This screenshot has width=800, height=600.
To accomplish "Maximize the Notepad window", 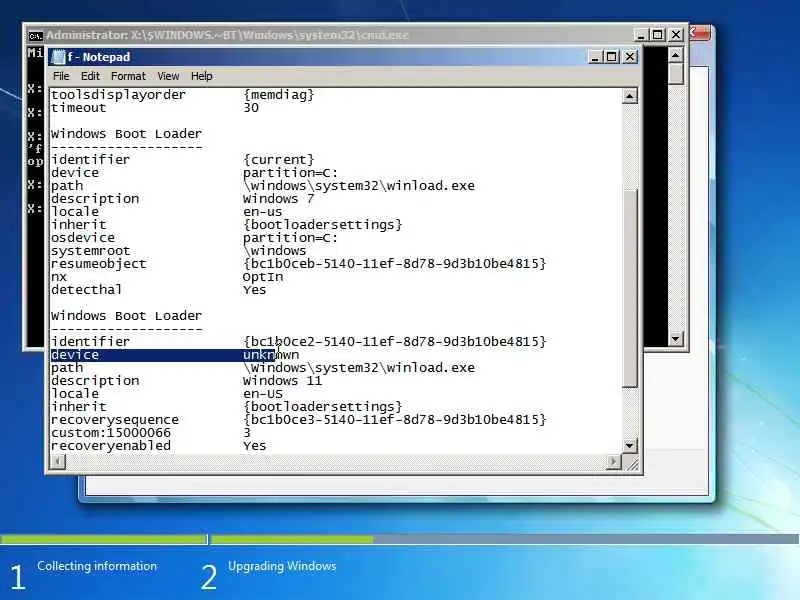I will pyautogui.click(x=612, y=57).
